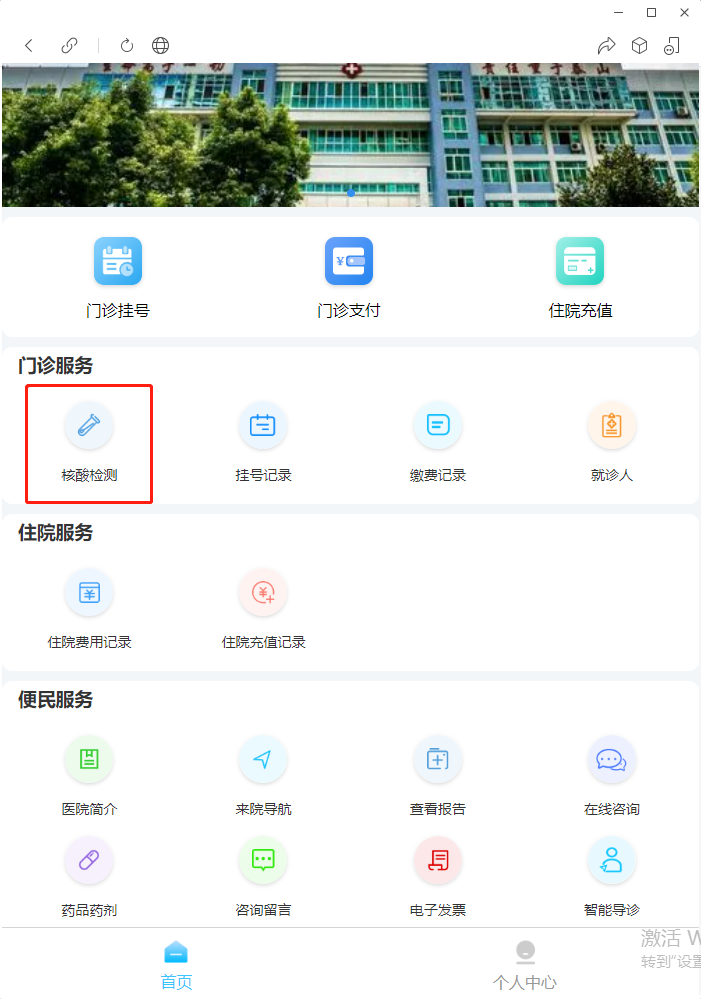This screenshot has width=701, height=999.
Task: Click the 医院简介 label text
Action: [x=89, y=809]
